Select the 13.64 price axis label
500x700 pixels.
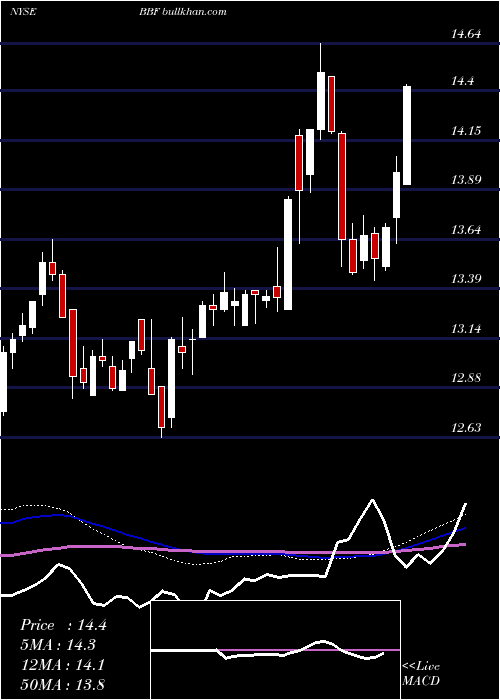pyautogui.click(x=466, y=230)
